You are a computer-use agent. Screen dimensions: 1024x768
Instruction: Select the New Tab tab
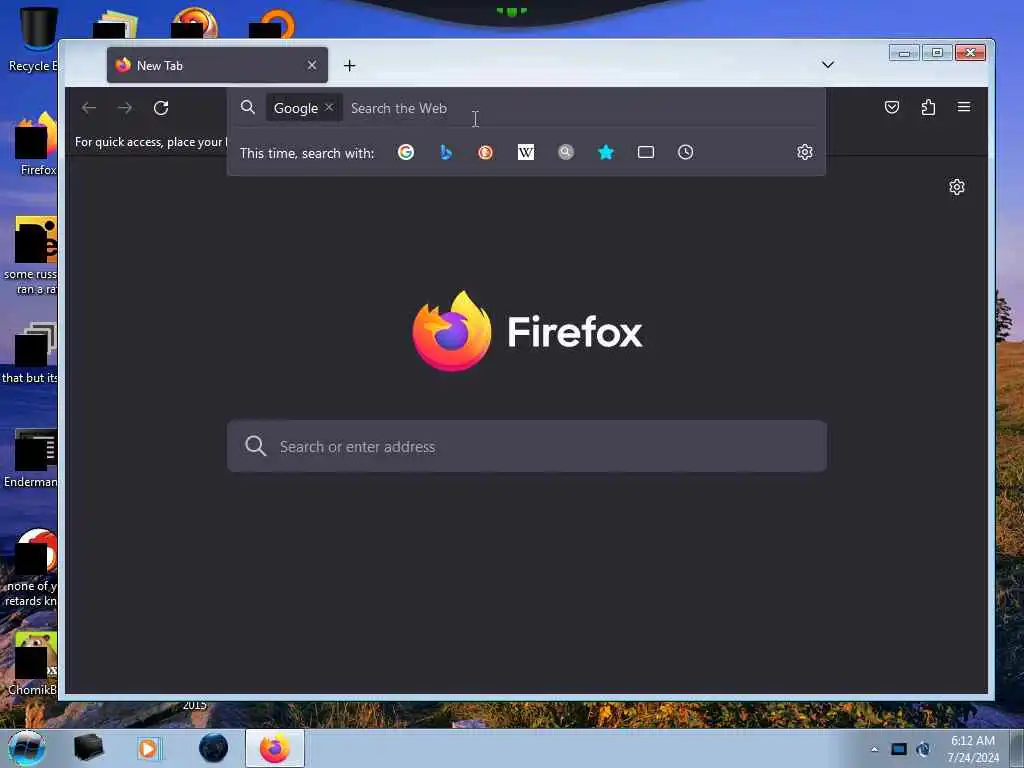tap(217, 65)
